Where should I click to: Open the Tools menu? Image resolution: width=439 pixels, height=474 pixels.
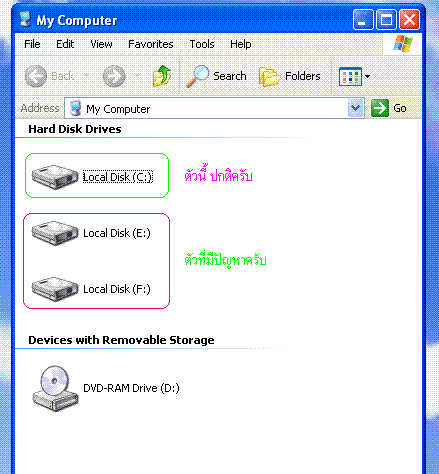(202, 44)
